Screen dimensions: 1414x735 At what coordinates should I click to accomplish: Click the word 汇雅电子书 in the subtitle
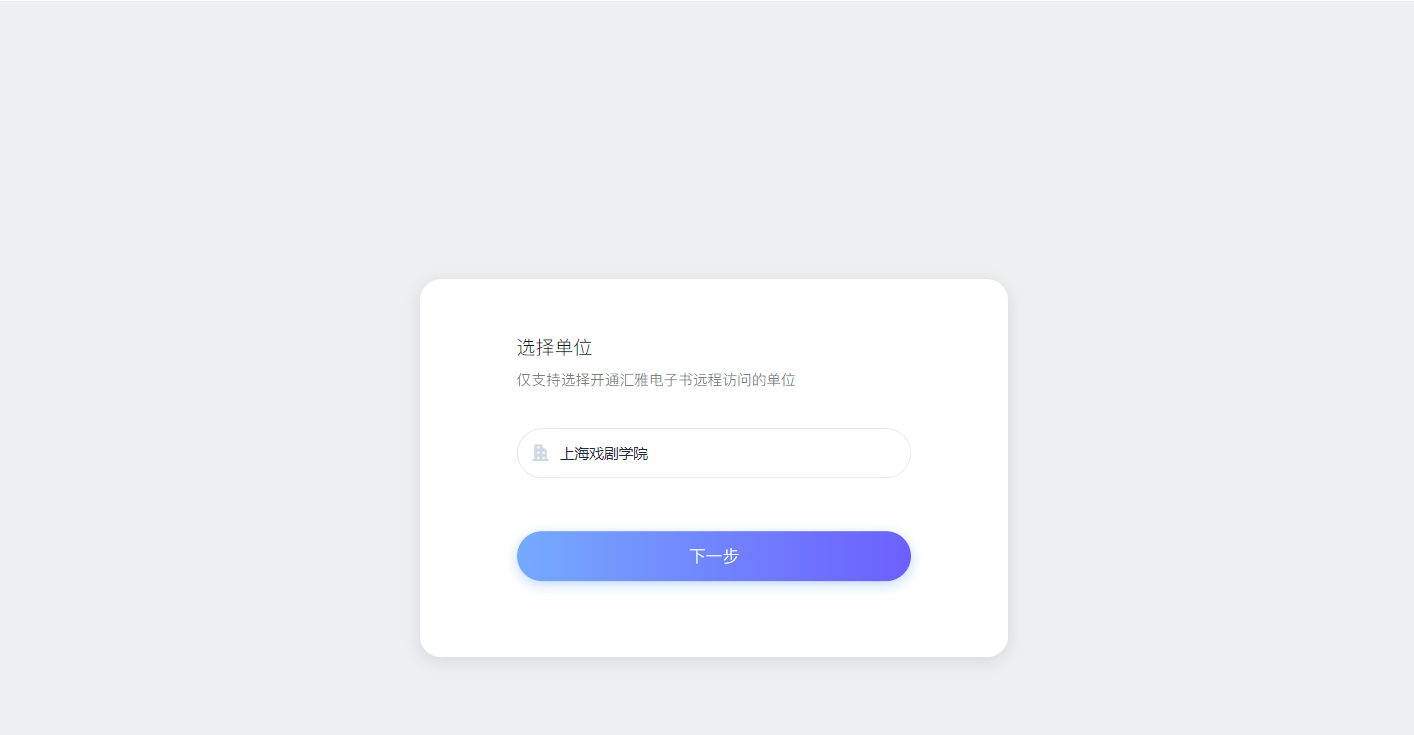click(x=660, y=380)
